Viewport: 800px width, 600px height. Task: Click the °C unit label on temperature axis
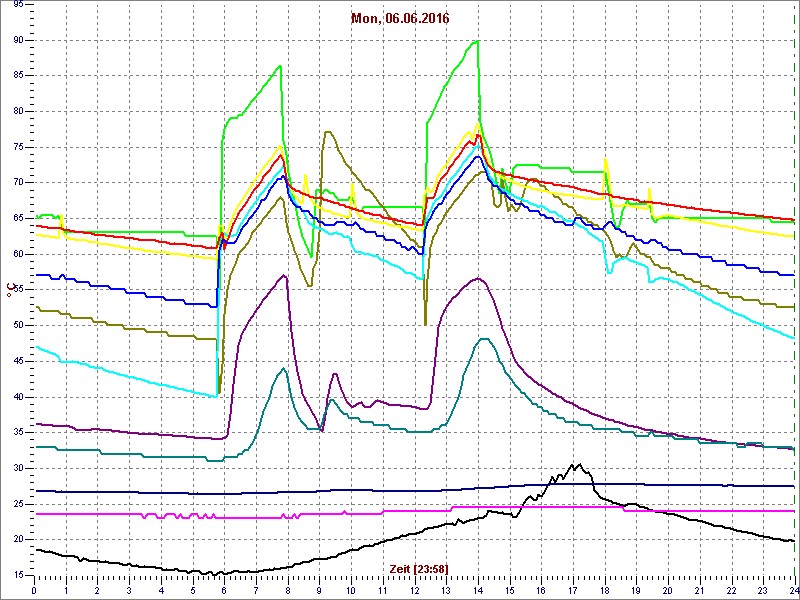pyautogui.click(x=9, y=292)
